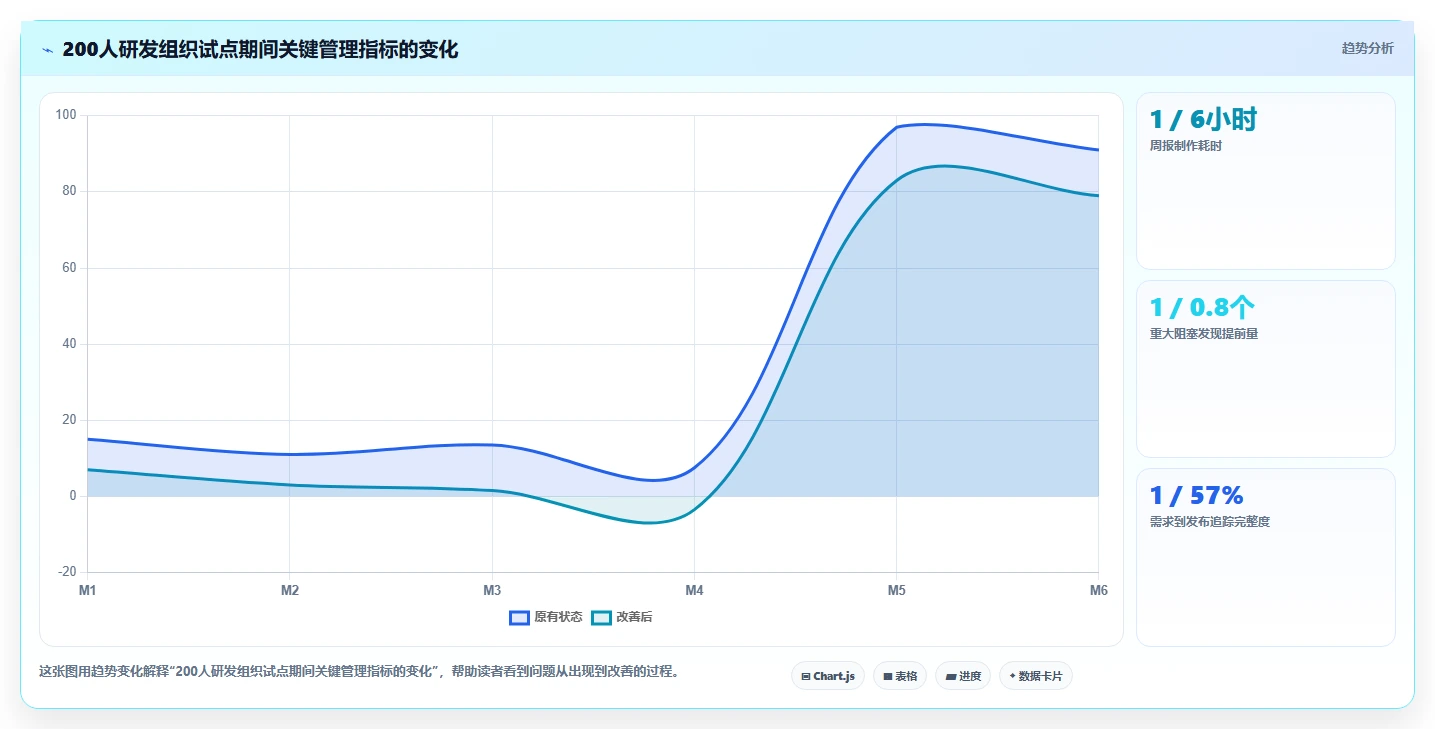Select the 数据卡片 tag chip
The image size is (1435, 729).
[1036, 676]
